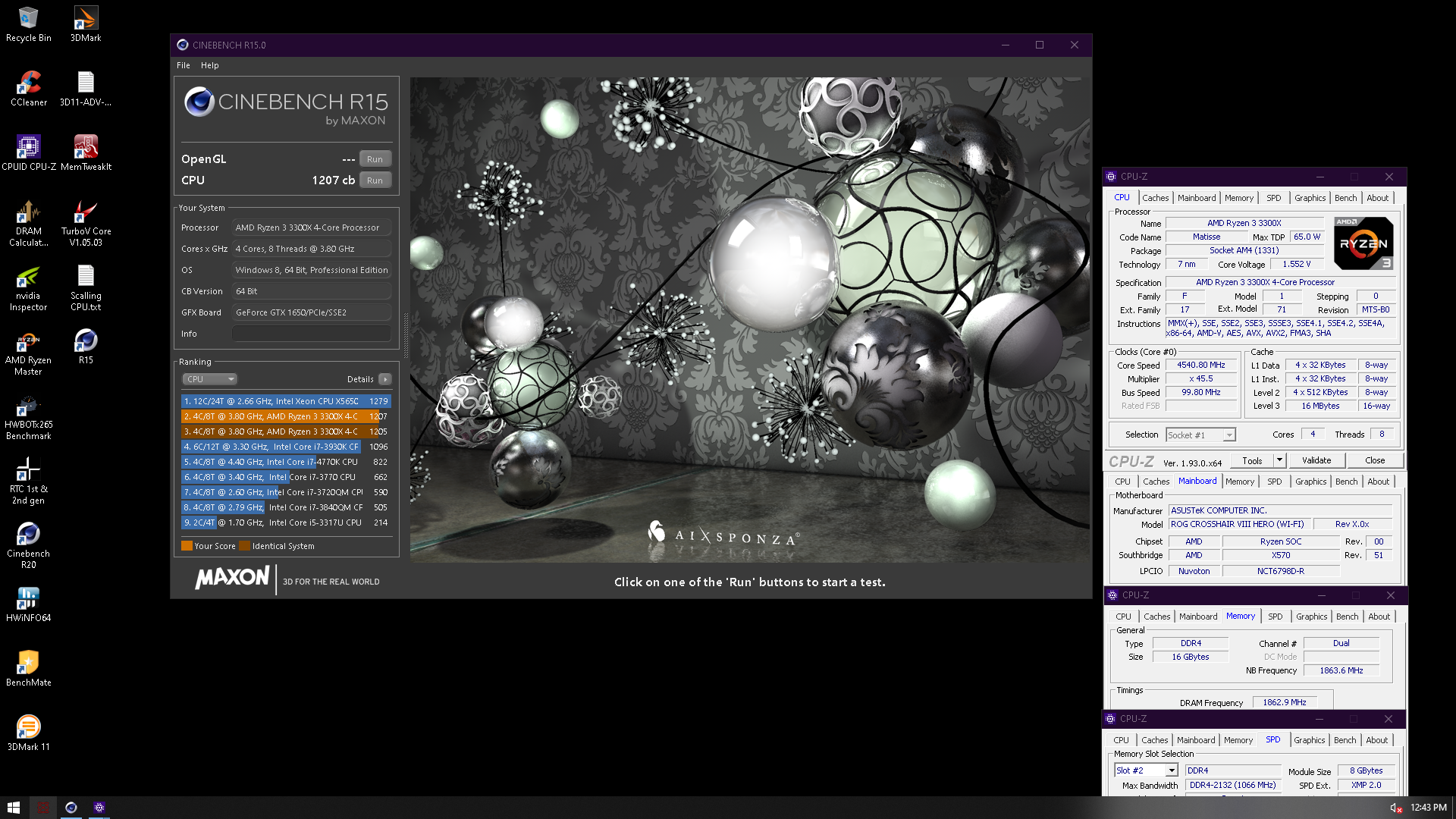The image size is (1456, 819).
Task: Open About tab in top CPU-Z
Action: (x=1377, y=198)
